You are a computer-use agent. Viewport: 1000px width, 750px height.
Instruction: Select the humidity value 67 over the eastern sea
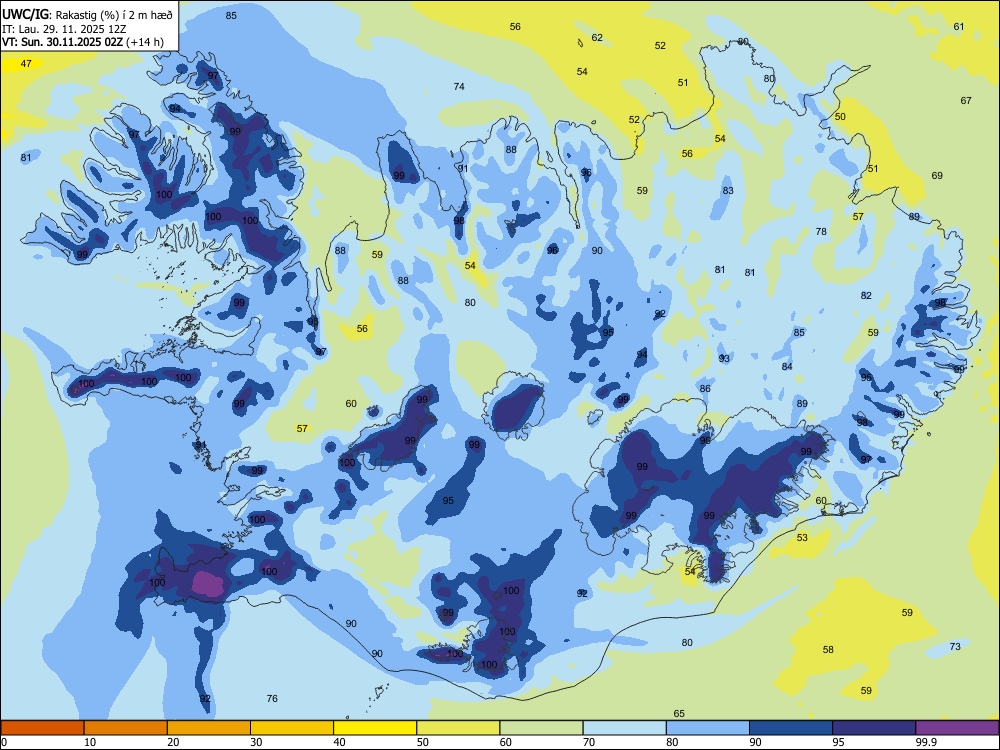[966, 101]
